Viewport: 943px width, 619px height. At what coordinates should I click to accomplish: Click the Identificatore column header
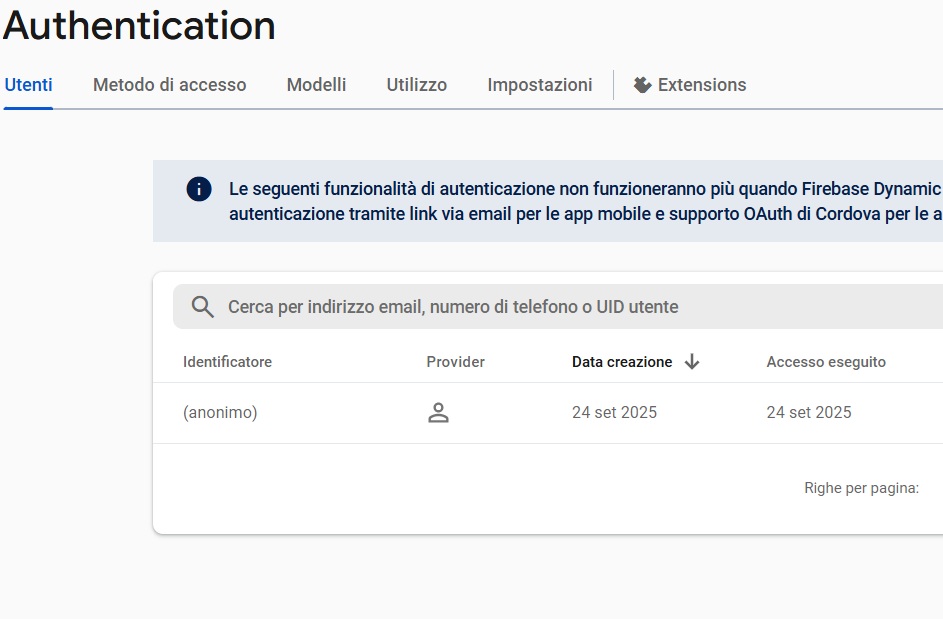[x=227, y=362]
